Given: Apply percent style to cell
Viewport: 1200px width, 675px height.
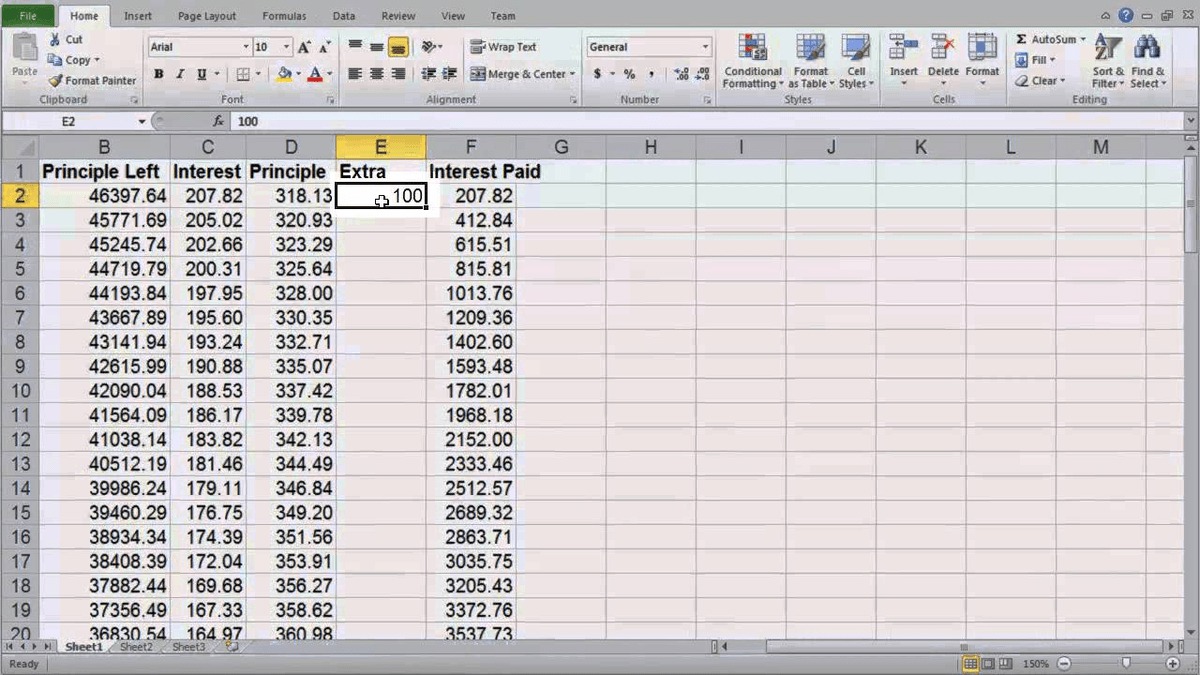Looking at the screenshot, I should pyautogui.click(x=629, y=74).
